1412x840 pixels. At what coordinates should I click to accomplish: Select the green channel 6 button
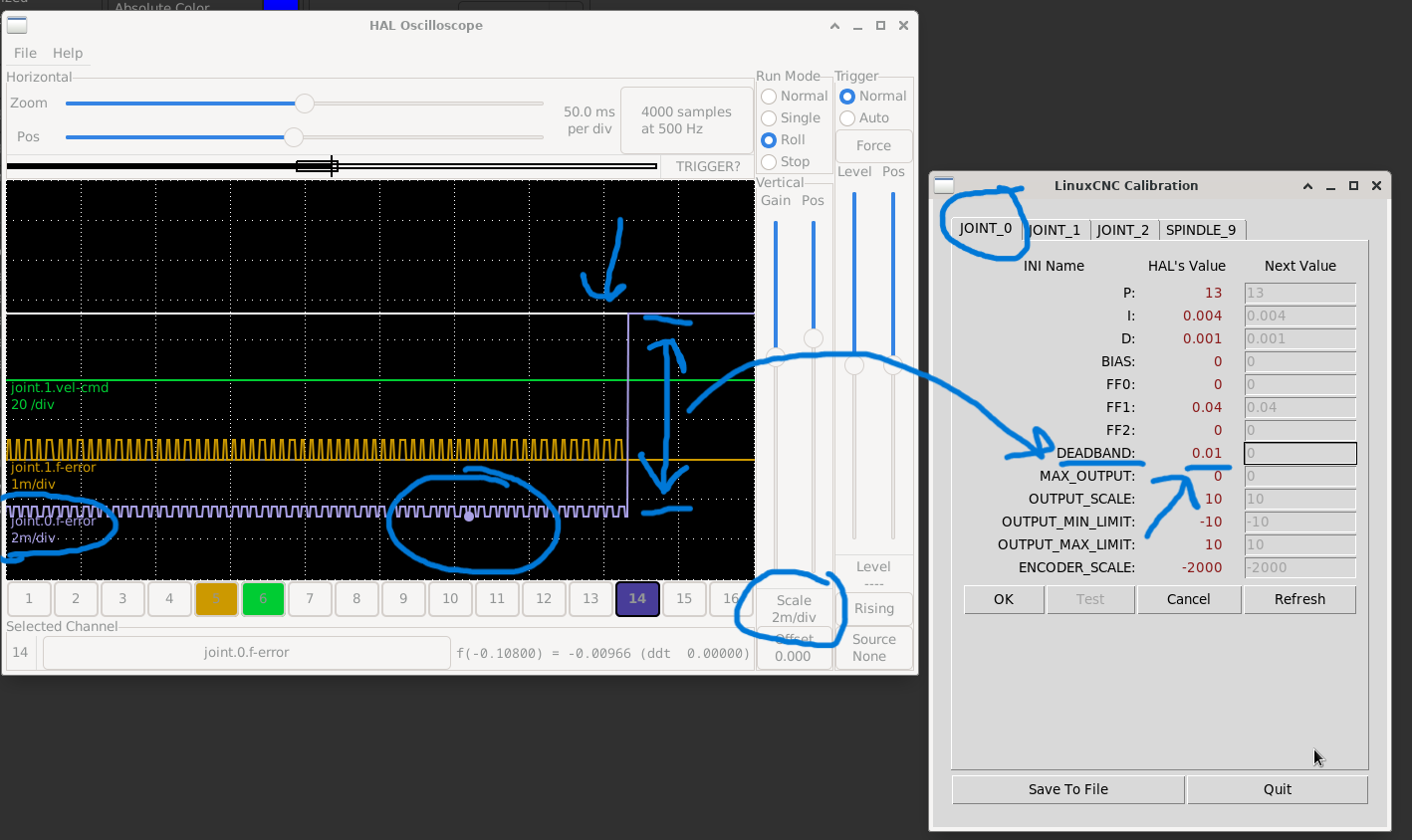click(x=263, y=599)
